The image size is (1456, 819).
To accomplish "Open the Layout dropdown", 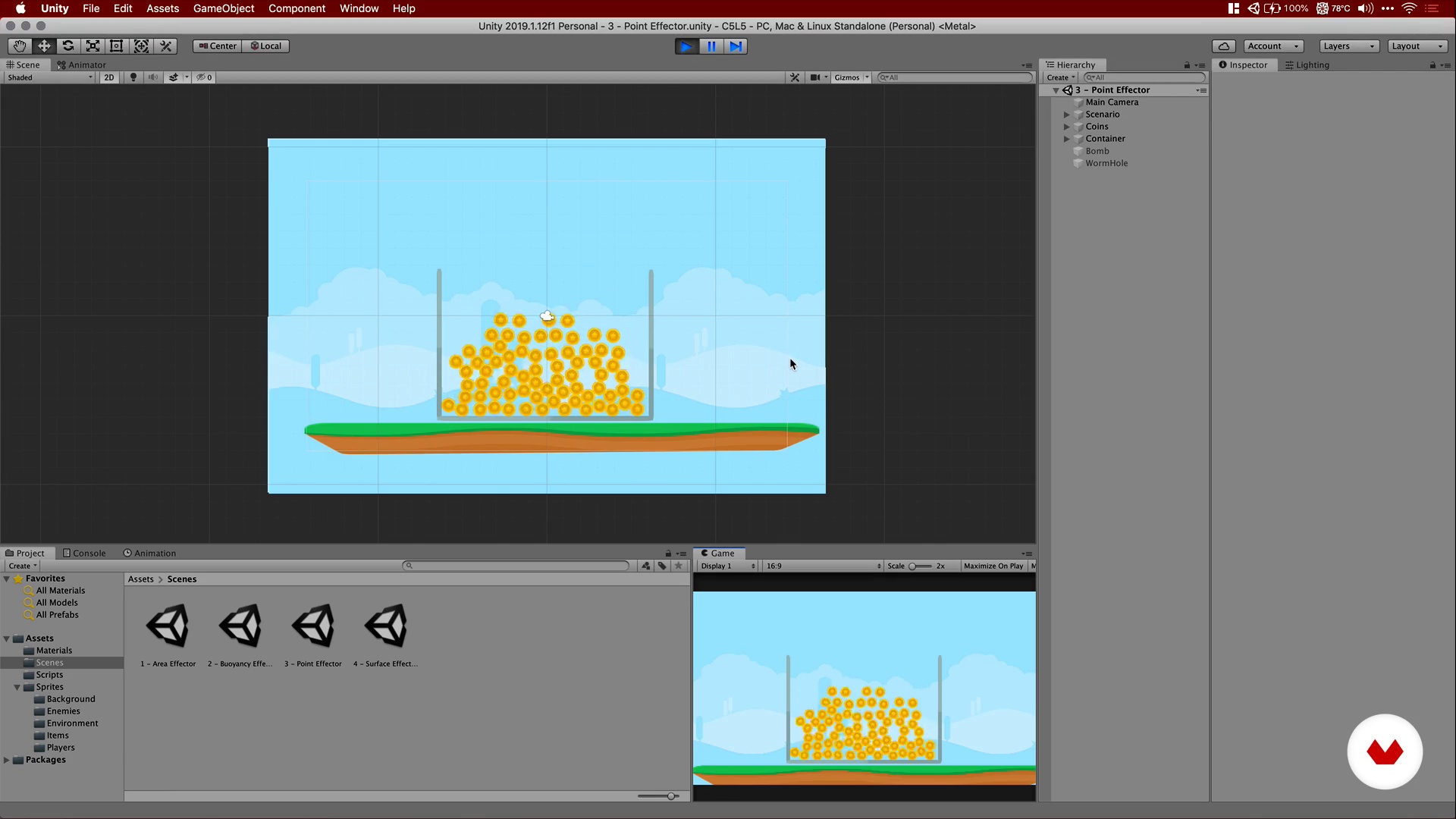I will tap(1418, 46).
